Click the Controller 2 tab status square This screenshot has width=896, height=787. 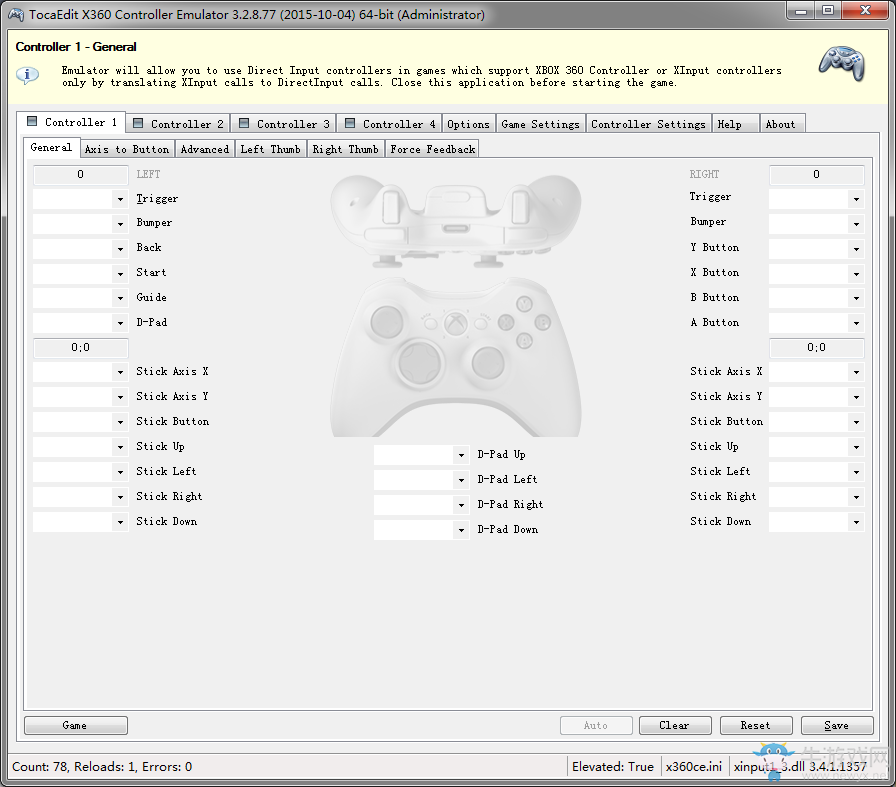[138, 123]
